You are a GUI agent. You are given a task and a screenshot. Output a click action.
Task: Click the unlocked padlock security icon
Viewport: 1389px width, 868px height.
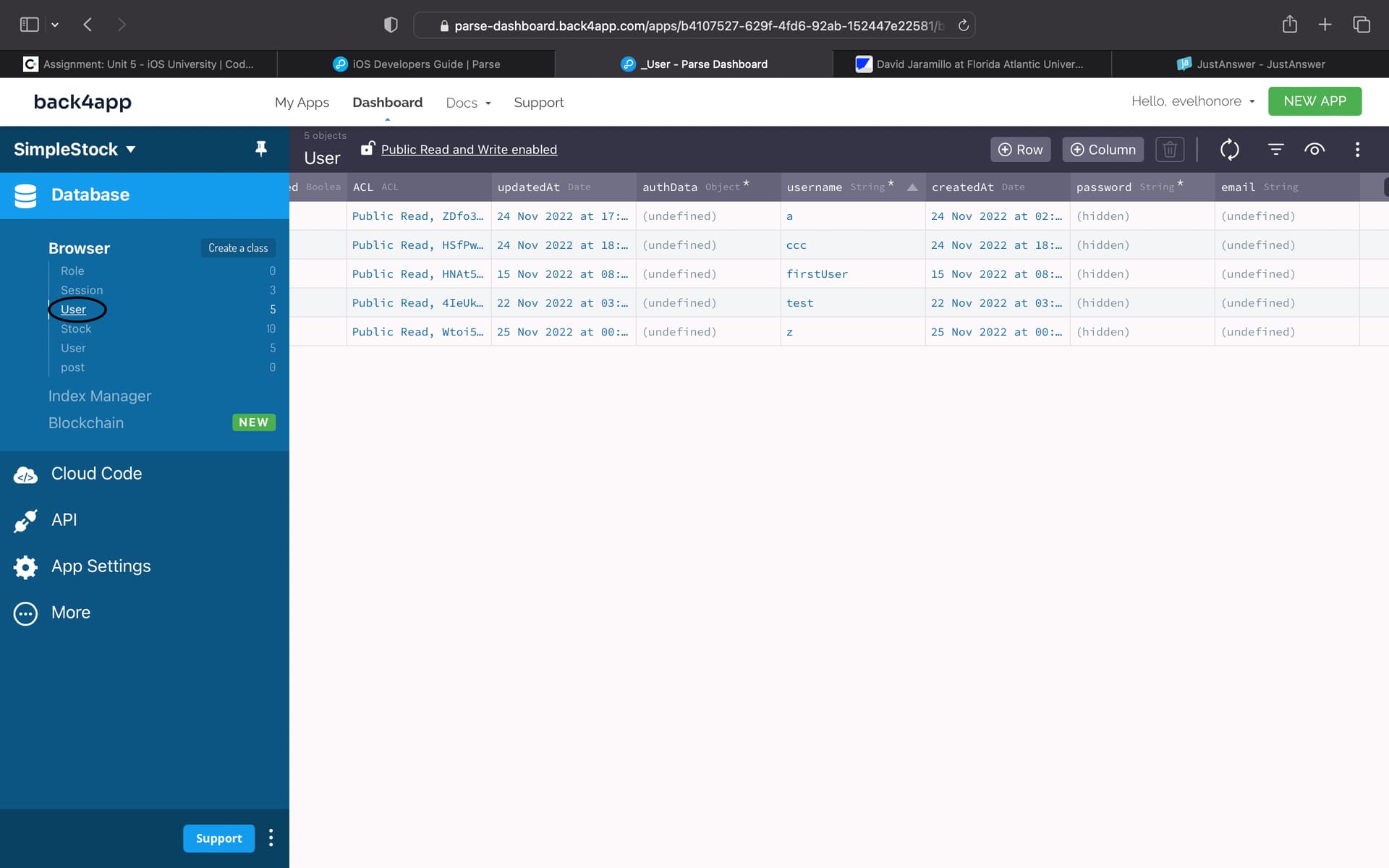368,148
